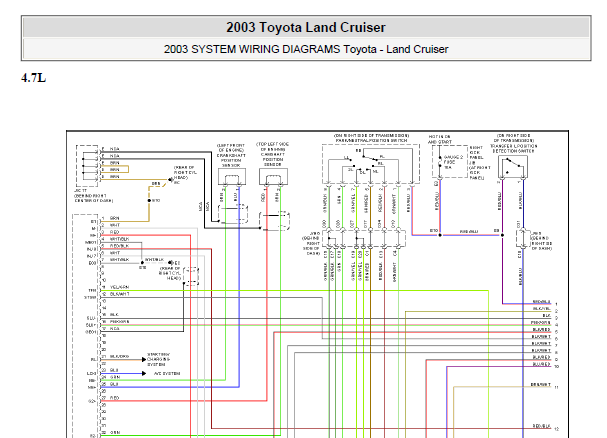
Task: Click the J/C 'T' behind right center of dash label
Action: click(x=93, y=196)
